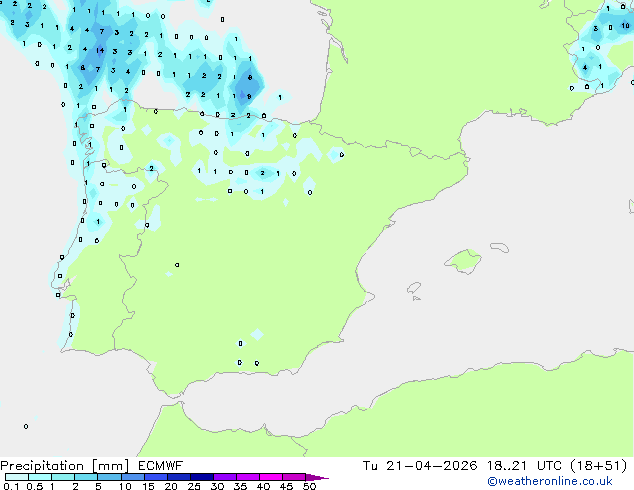
Task: Click the Ibiza island outline
Action: click(x=414, y=288)
